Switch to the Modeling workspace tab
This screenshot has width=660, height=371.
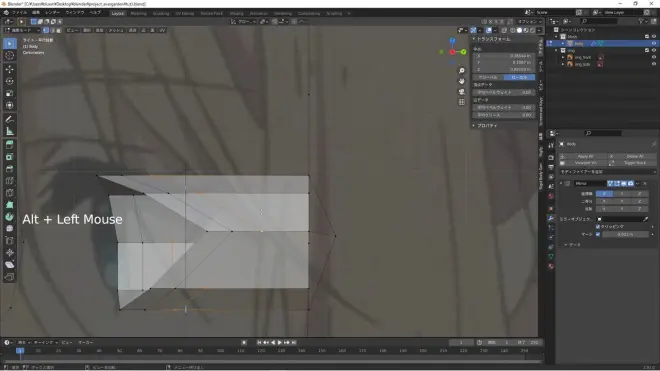coord(138,13)
